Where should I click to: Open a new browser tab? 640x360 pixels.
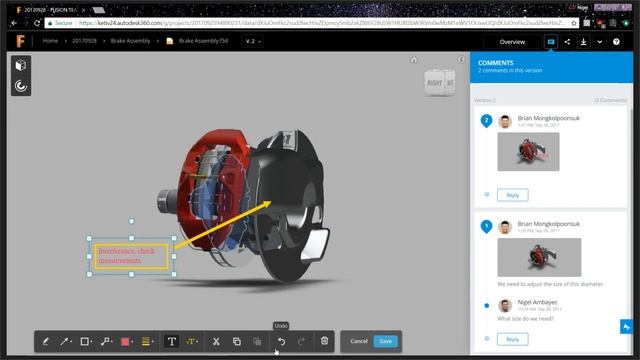(98, 10)
